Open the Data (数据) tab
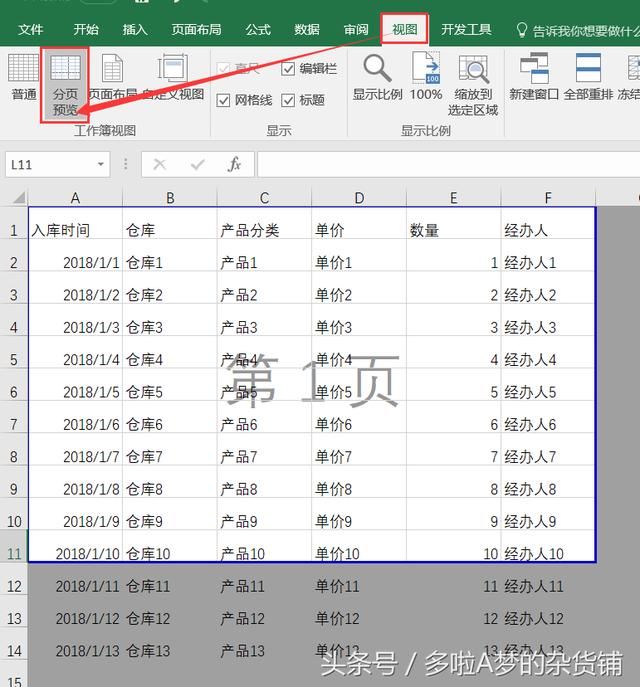The image size is (640, 687). tap(307, 29)
